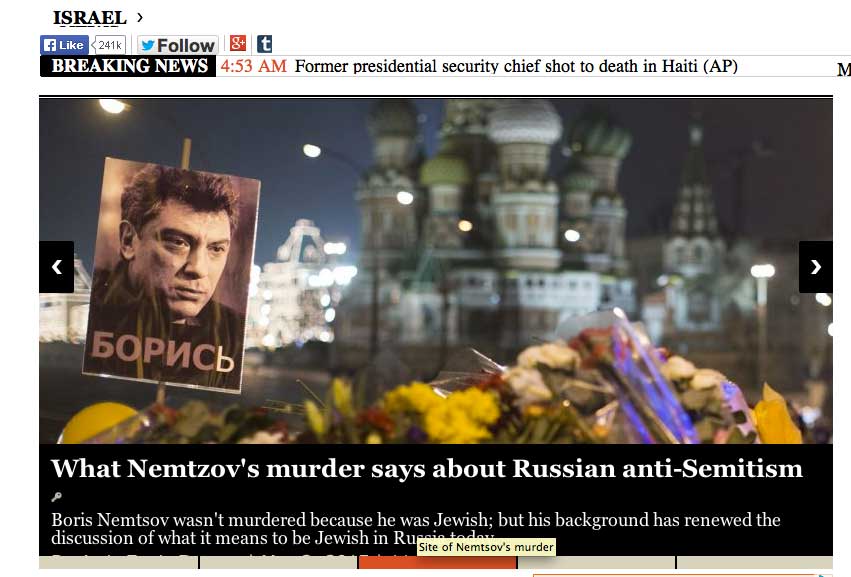The height and width of the screenshot is (577, 851).
Task: Click the Nemtsov memorial photo
Action: click(x=436, y=271)
